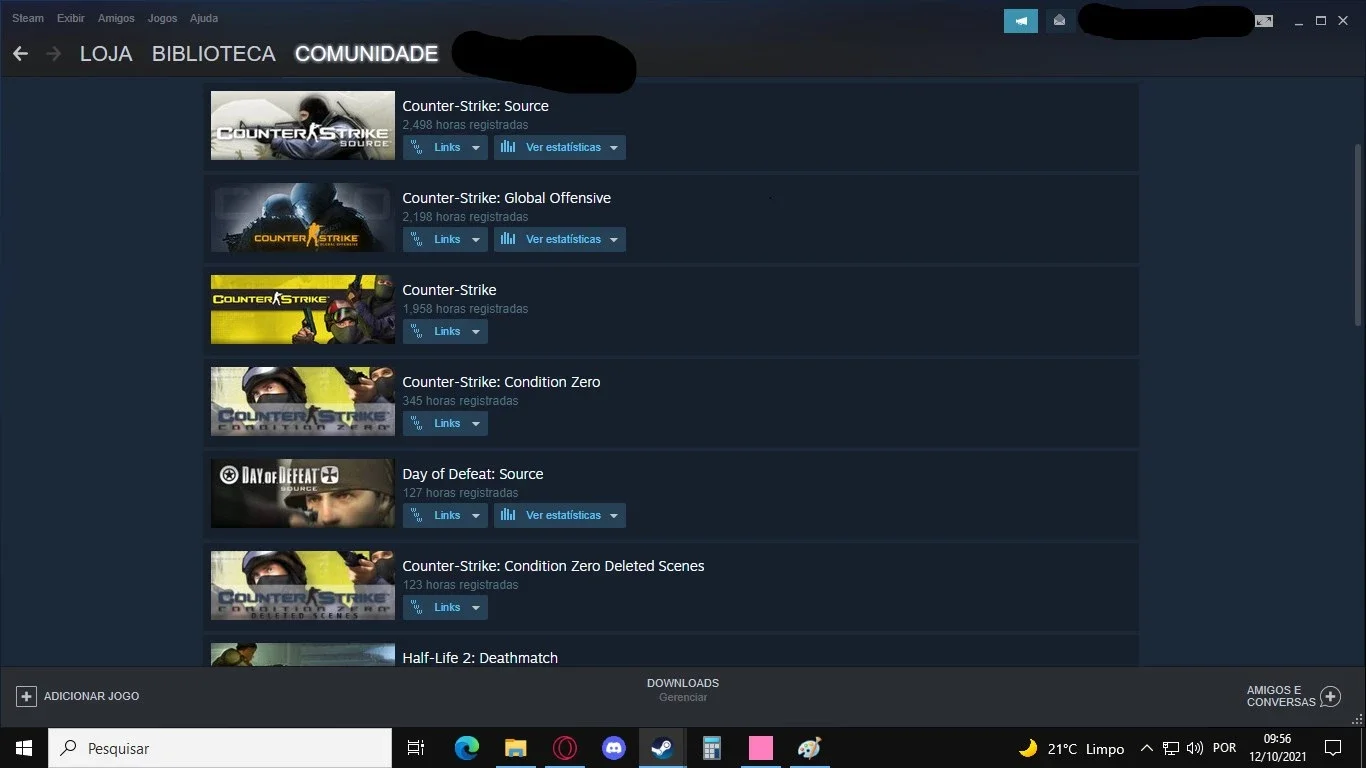The image size is (1366, 768).
Task: Switch to the LOJA tab
Action: point(106,54)
